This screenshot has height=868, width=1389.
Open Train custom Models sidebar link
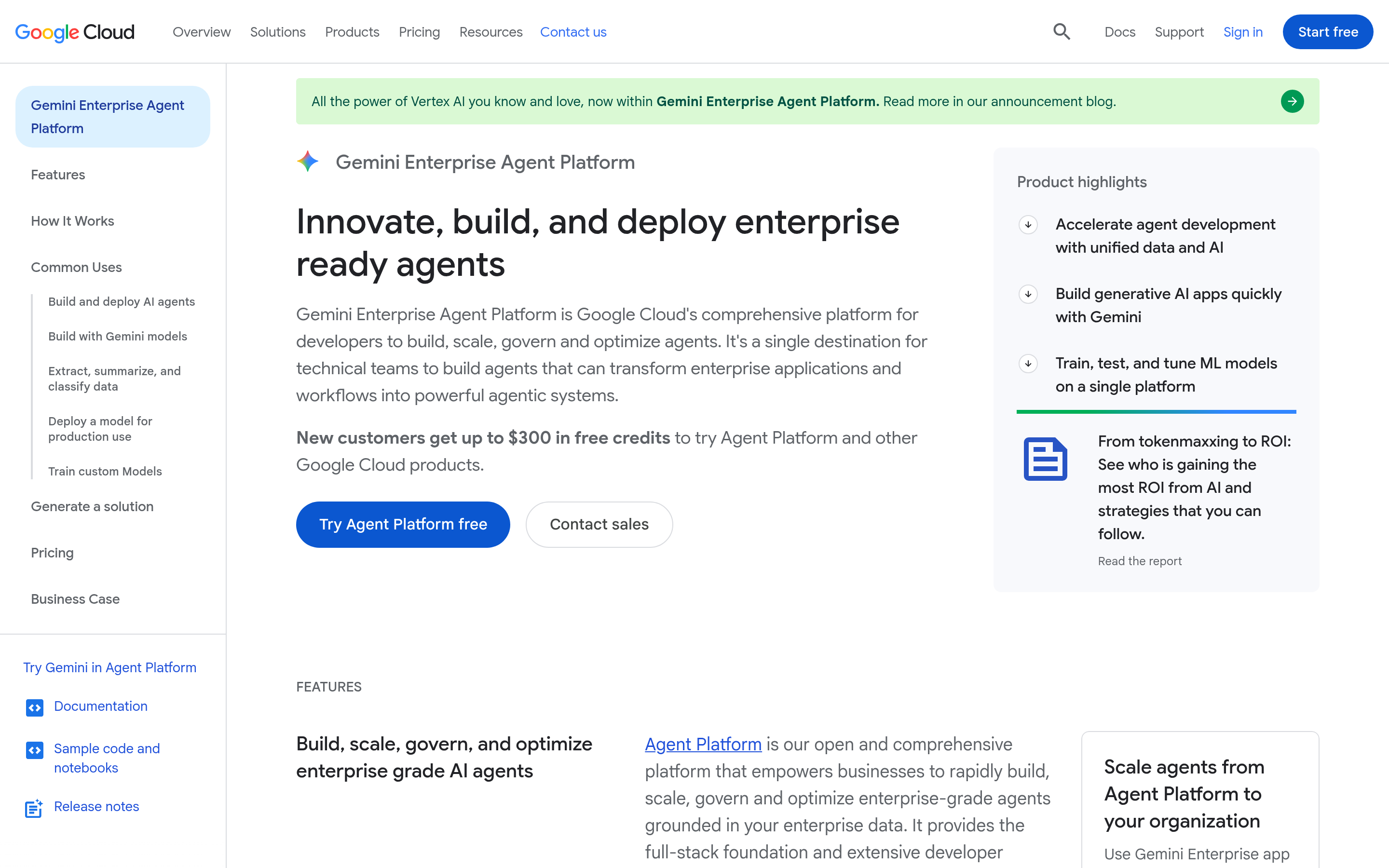(105, 471)
